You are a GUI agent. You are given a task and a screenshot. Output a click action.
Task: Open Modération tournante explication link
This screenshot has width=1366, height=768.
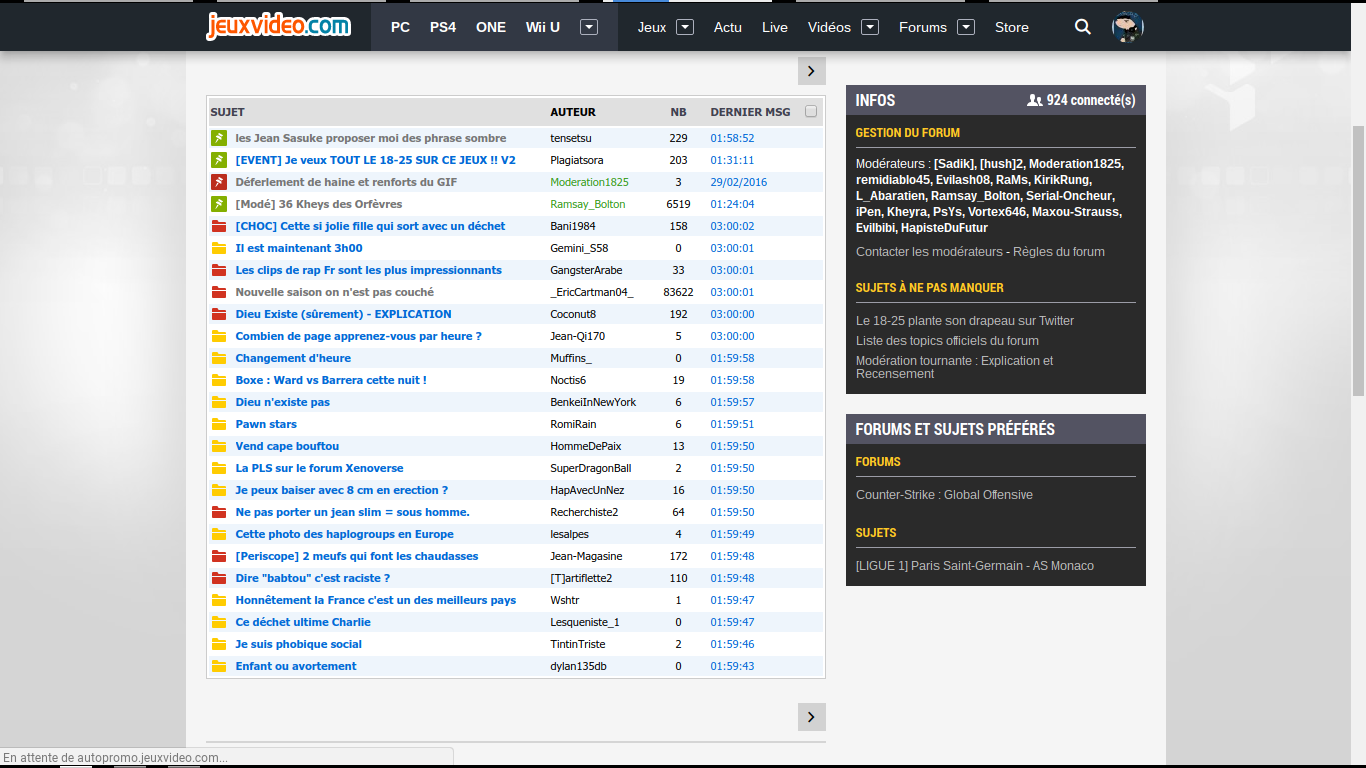[955, 367]
